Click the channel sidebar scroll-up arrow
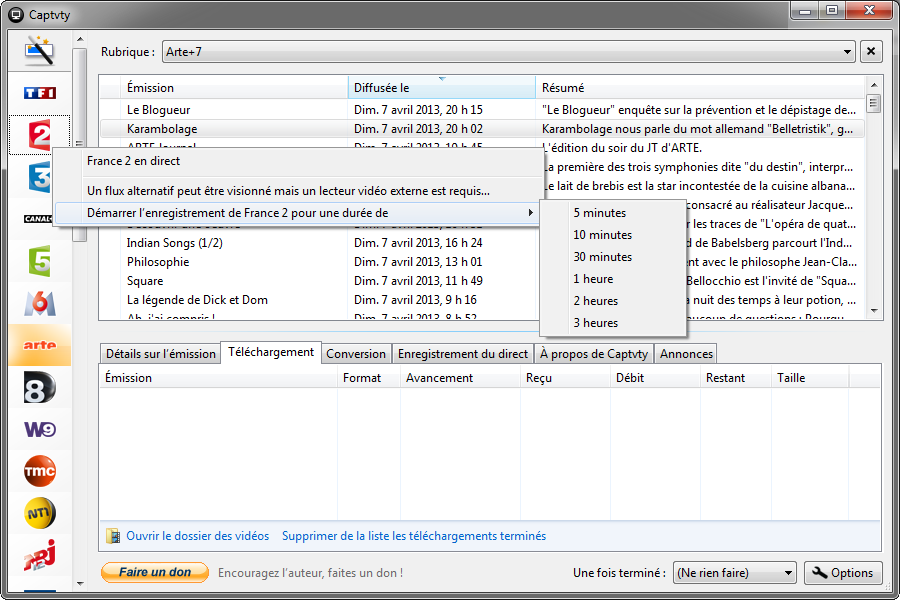Screen dimensions: 900x600 point(80,39)
